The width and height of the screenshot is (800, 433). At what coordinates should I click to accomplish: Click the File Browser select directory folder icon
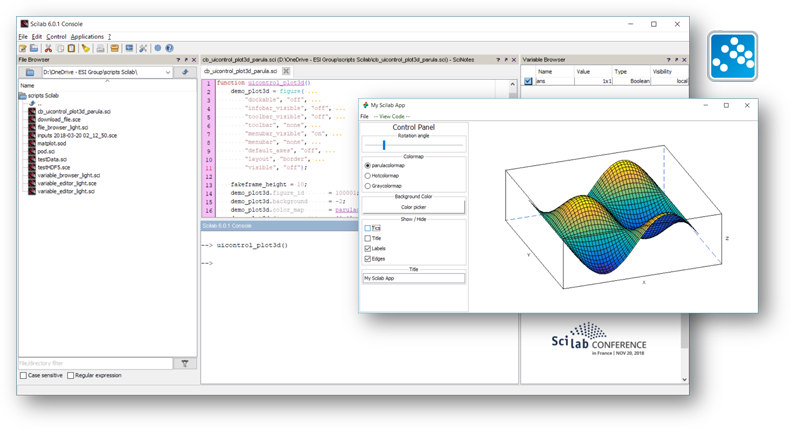pos(30,72)
